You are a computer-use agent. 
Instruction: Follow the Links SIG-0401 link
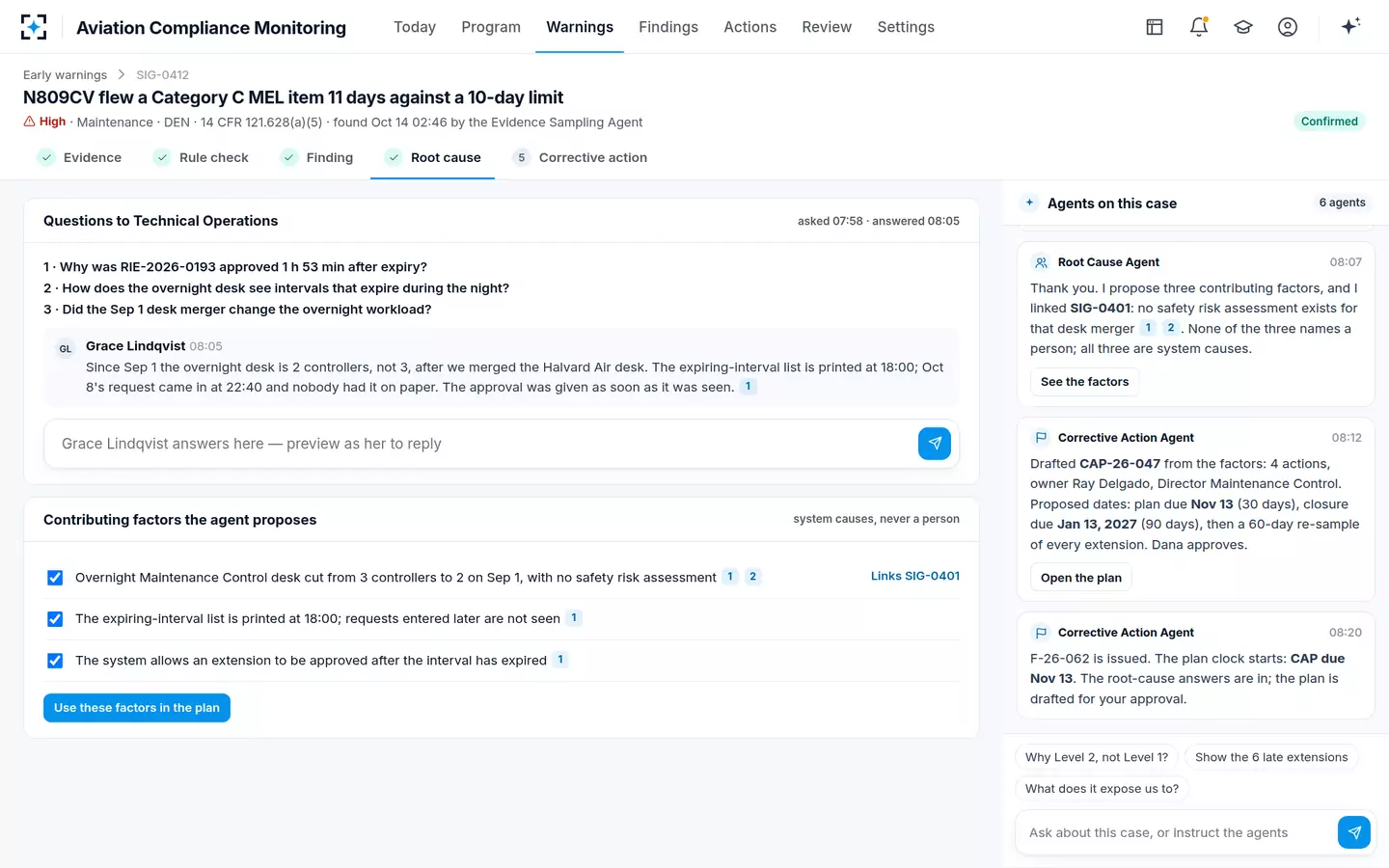click(x=915, y=576)
